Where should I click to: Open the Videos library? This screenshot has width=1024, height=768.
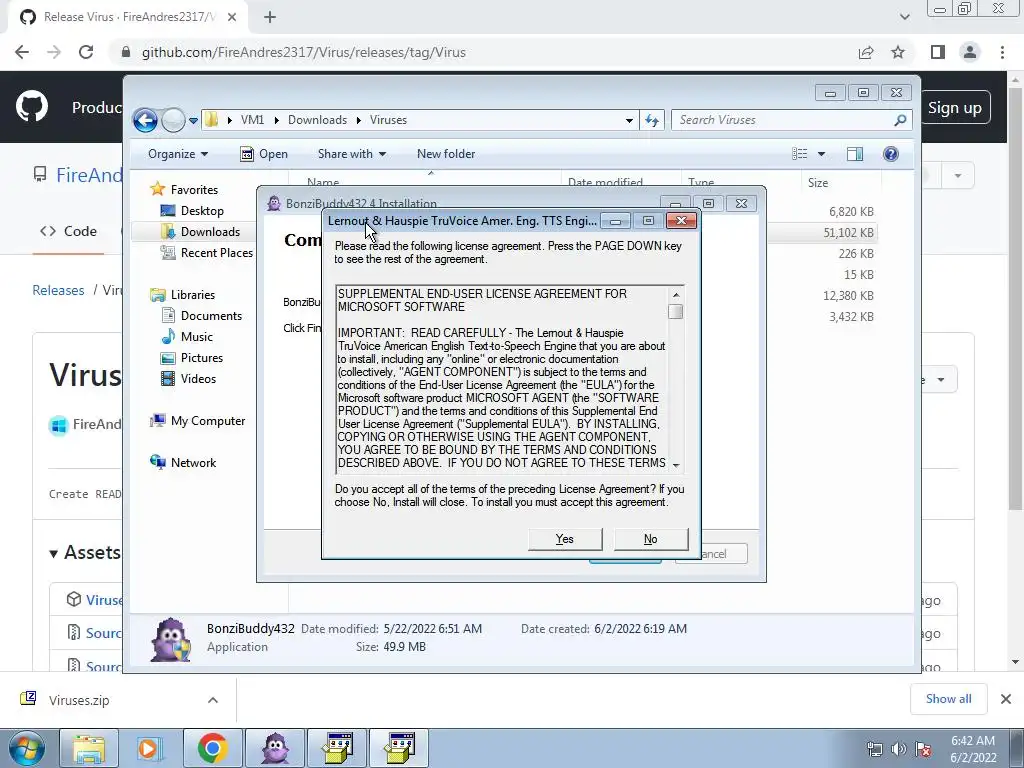198,379
